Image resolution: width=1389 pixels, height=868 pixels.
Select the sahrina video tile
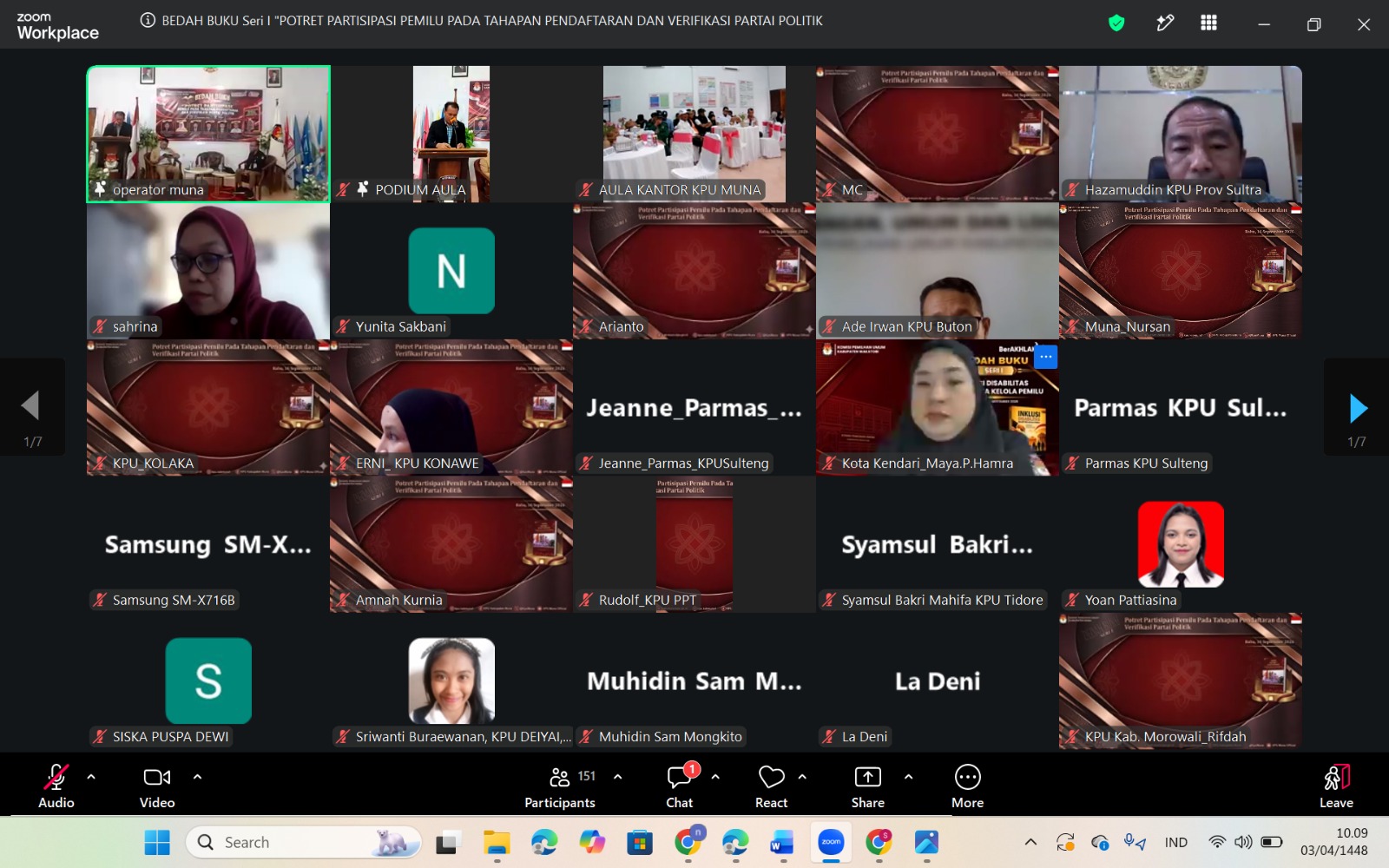coord(208,271)
